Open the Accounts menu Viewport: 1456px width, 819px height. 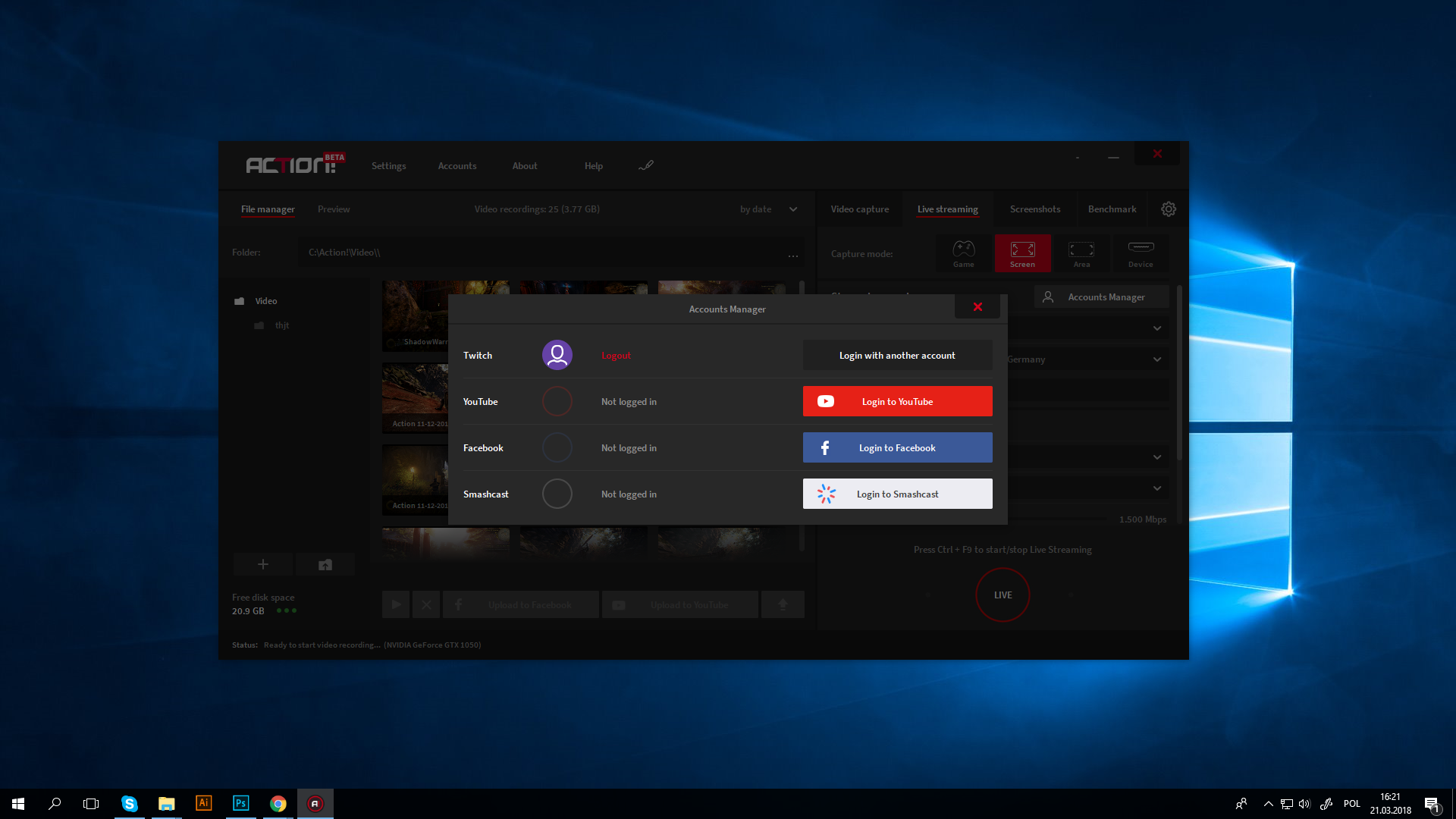pos(457,166)
